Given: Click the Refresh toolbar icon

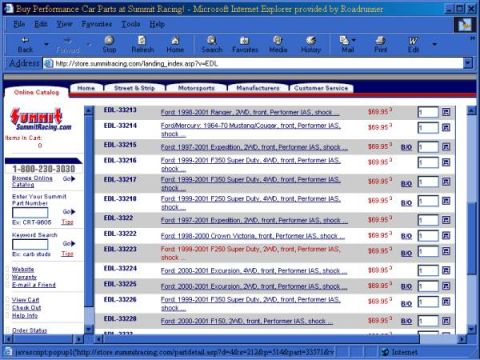Looking at the screenshot, I should 142,45.
